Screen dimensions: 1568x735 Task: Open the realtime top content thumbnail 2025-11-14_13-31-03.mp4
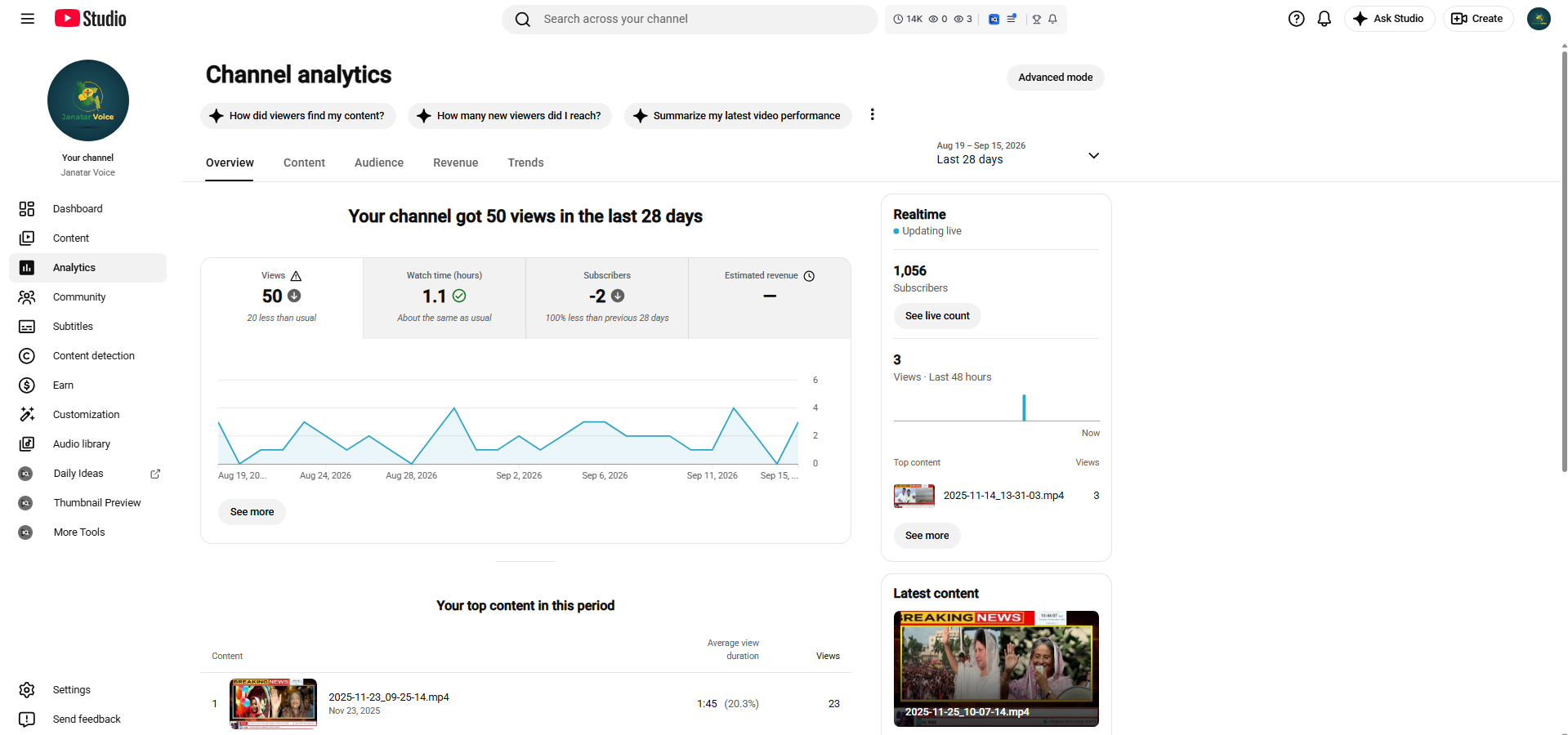[914, 496]
